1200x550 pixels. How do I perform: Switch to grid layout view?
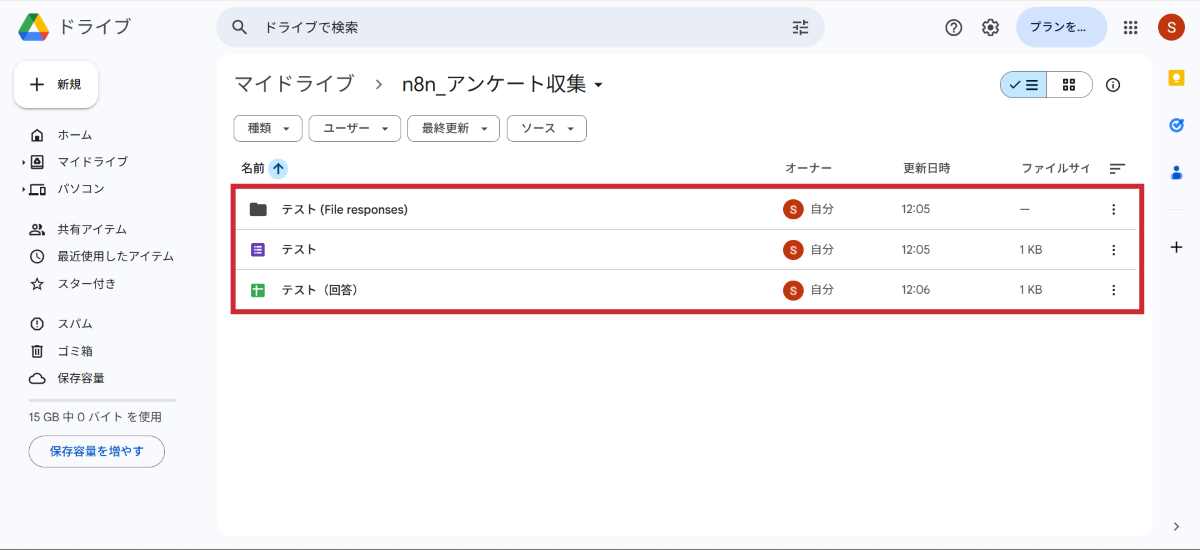click(x=1069, y=85)
